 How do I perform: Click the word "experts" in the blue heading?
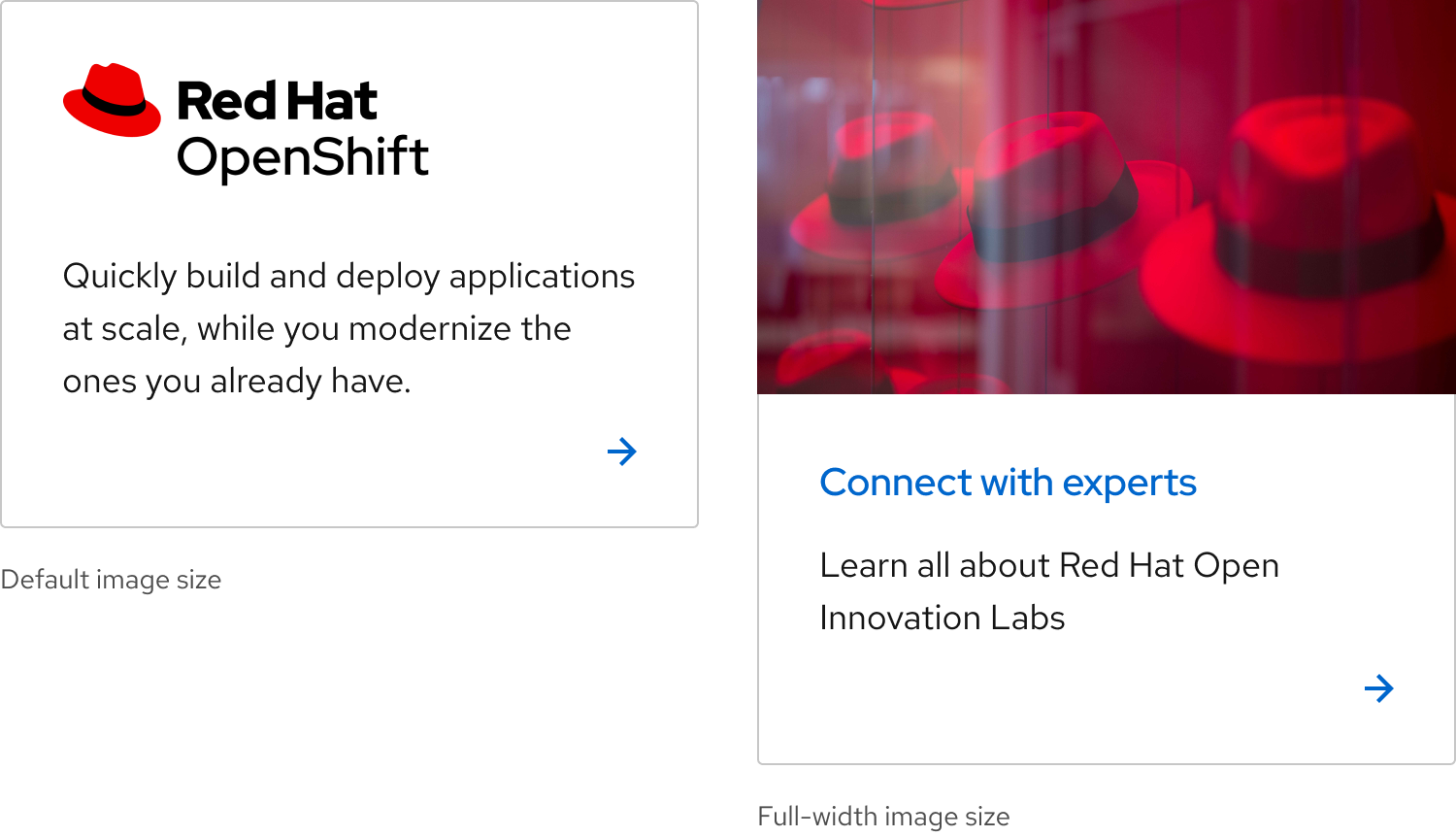click(x=1130, y=484)
